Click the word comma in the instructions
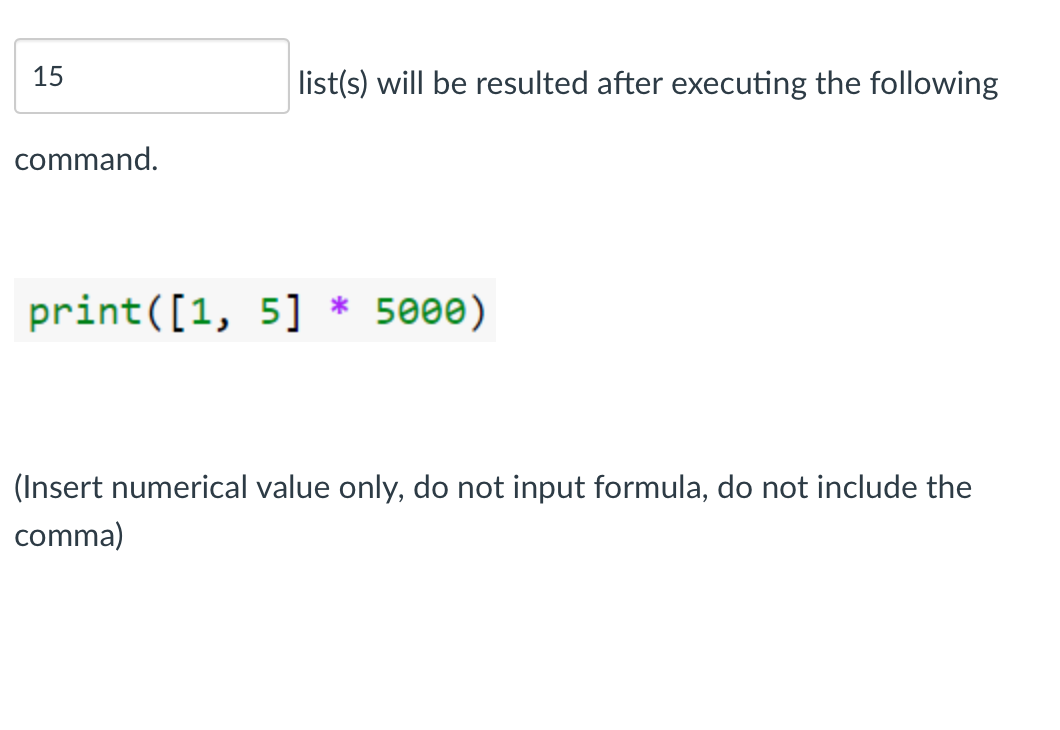This screenshot has height=730, width=1060. (60, 536)
